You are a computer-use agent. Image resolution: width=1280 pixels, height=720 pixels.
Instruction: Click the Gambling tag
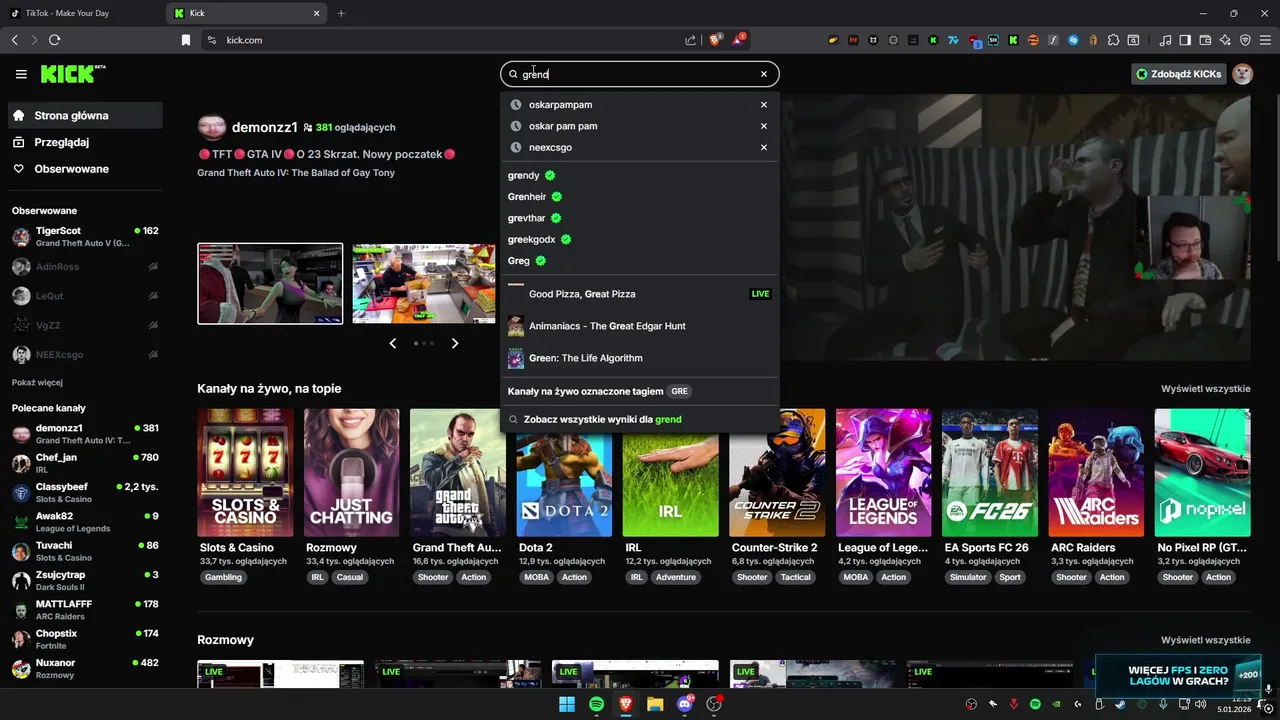(x=223, y=577)
